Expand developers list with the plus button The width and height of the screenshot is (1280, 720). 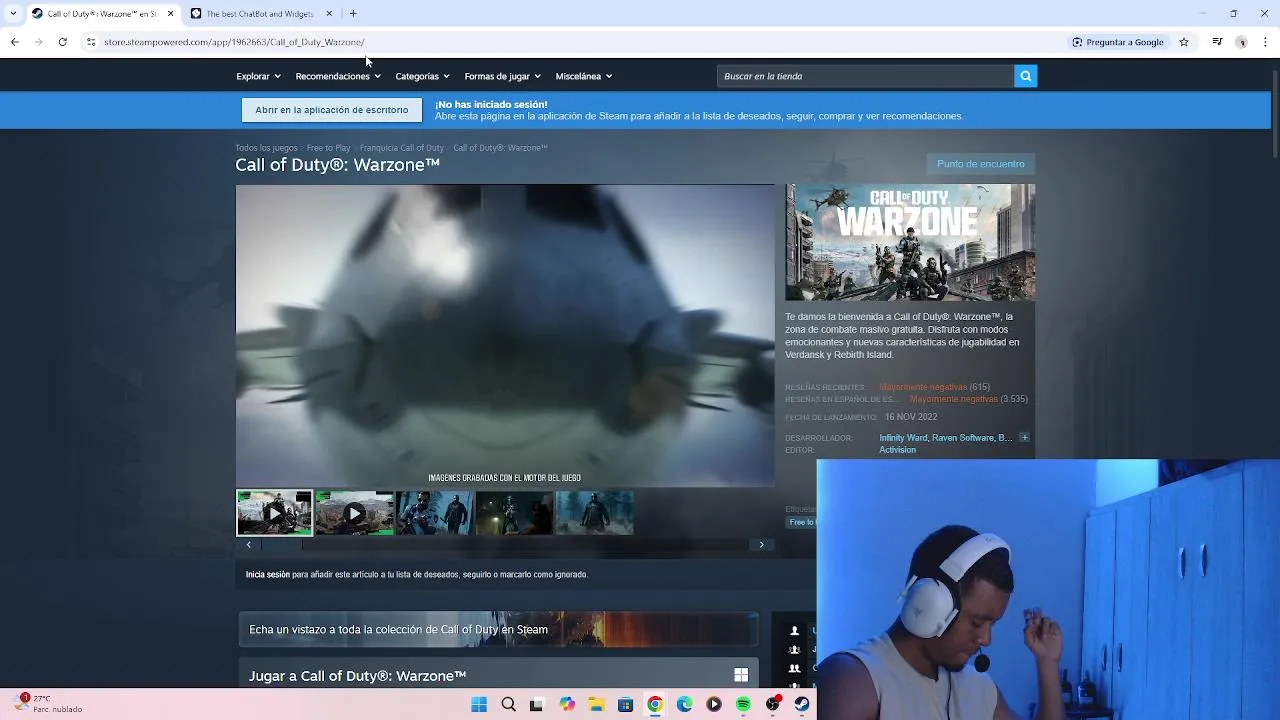coord(1024,438)
